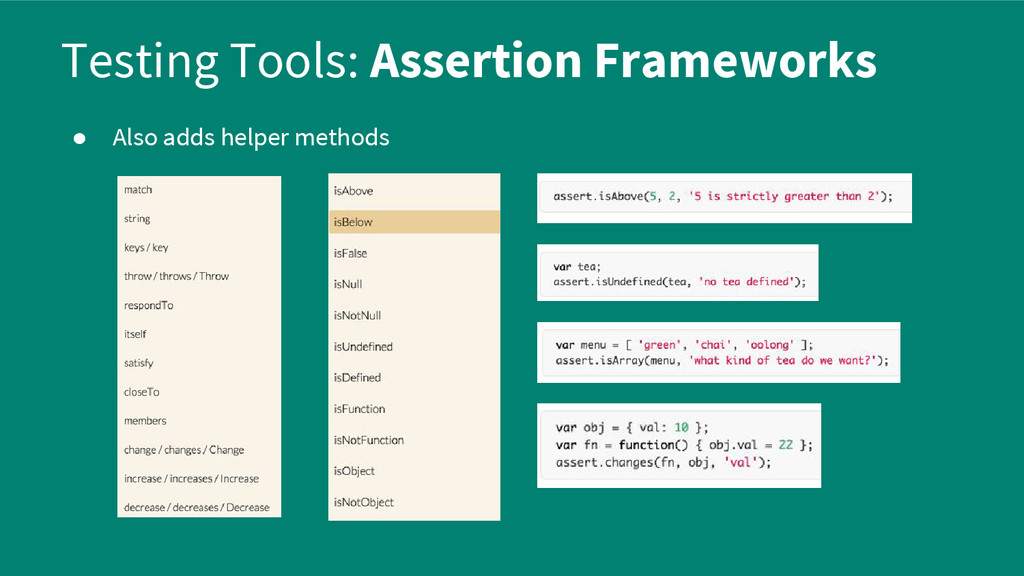Click 'keys / key' in the list

point(146,248)
